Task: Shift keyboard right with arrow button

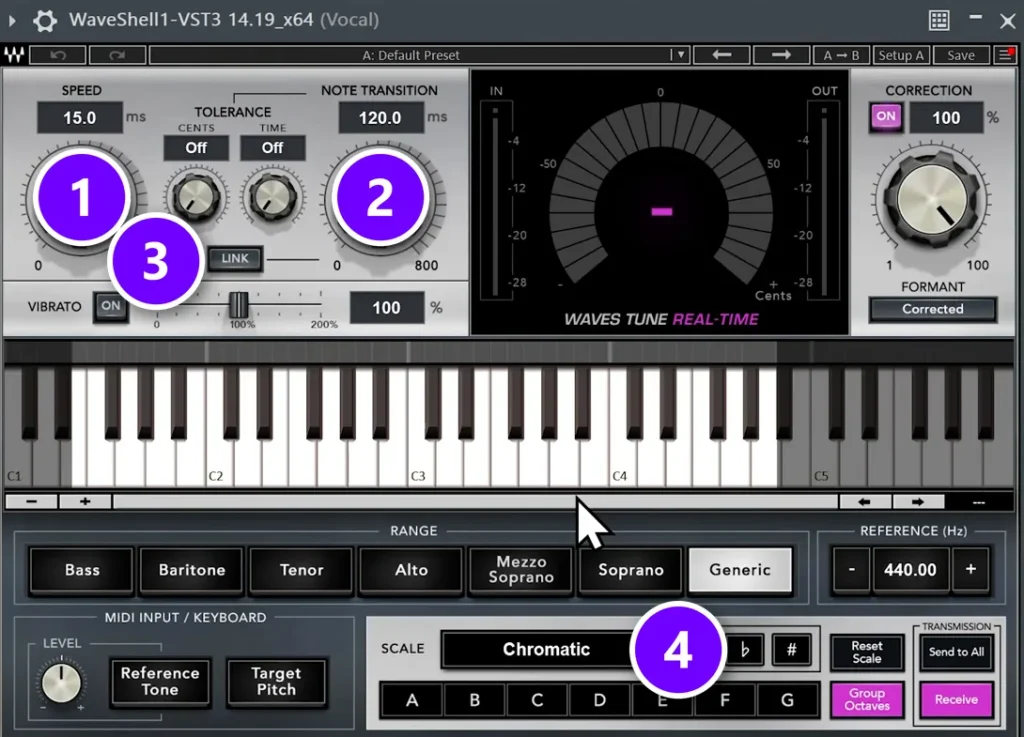Action: (918, 501)
